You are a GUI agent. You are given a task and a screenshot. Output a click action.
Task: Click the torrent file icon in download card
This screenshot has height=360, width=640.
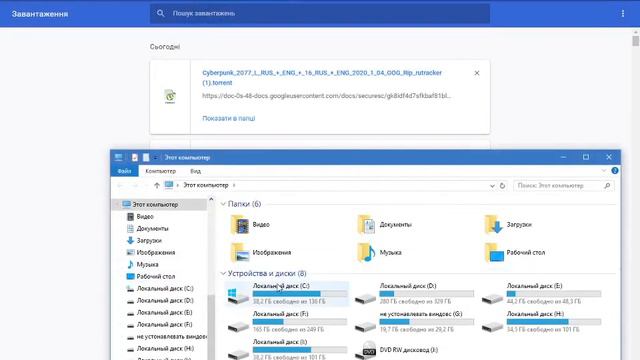pos(170,97)
